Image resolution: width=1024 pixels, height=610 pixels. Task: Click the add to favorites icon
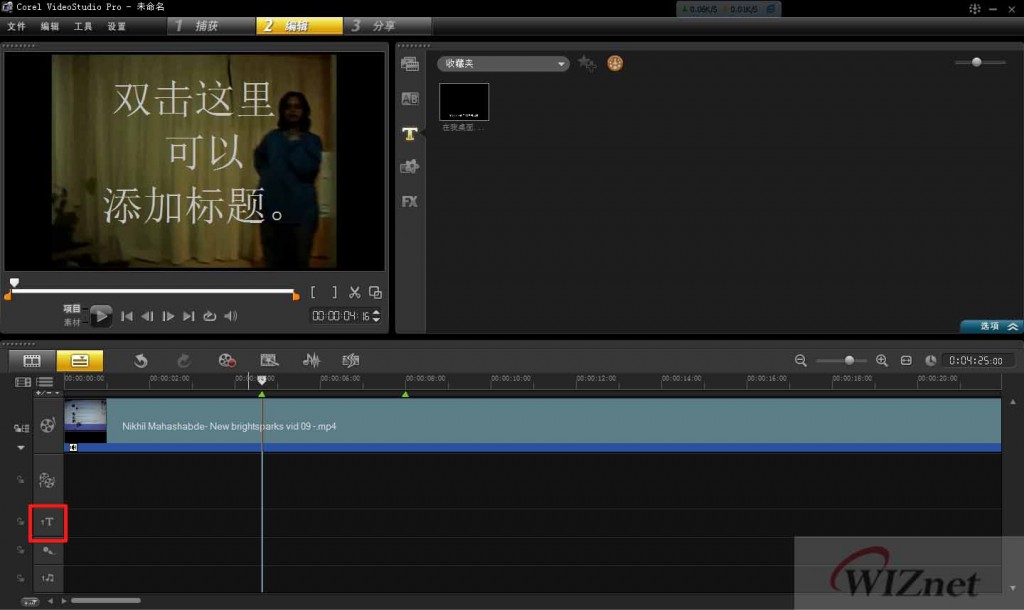coord(586,63)
